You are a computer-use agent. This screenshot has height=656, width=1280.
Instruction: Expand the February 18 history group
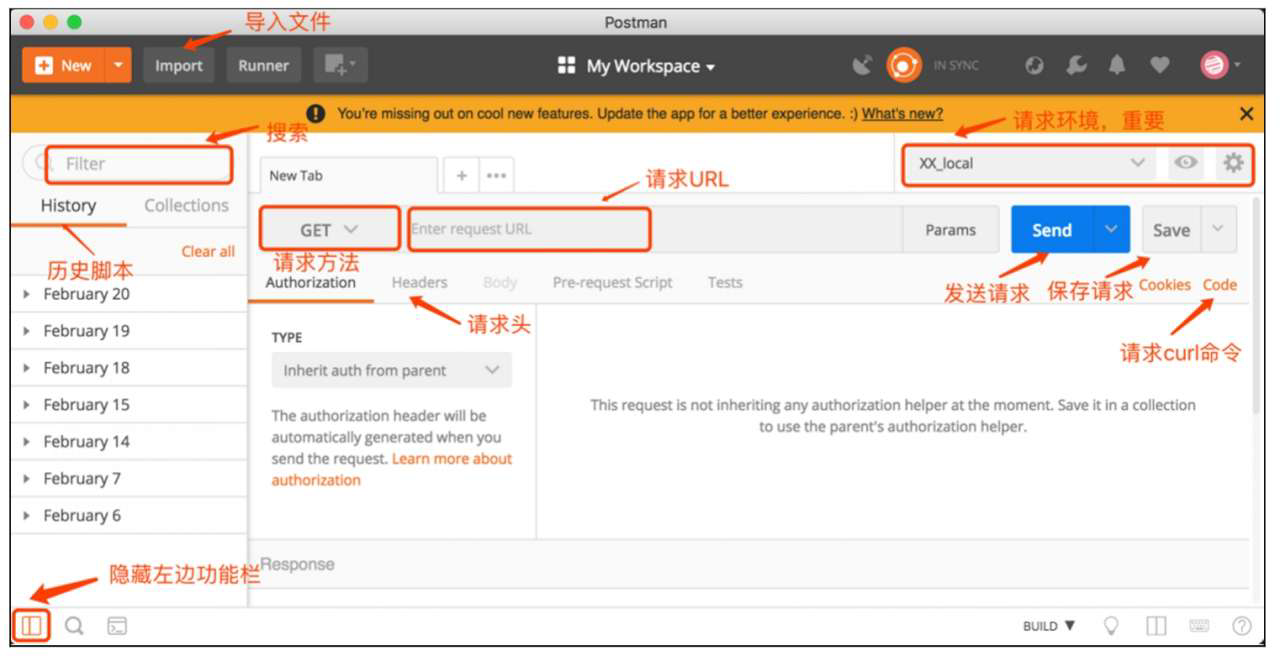129,368
